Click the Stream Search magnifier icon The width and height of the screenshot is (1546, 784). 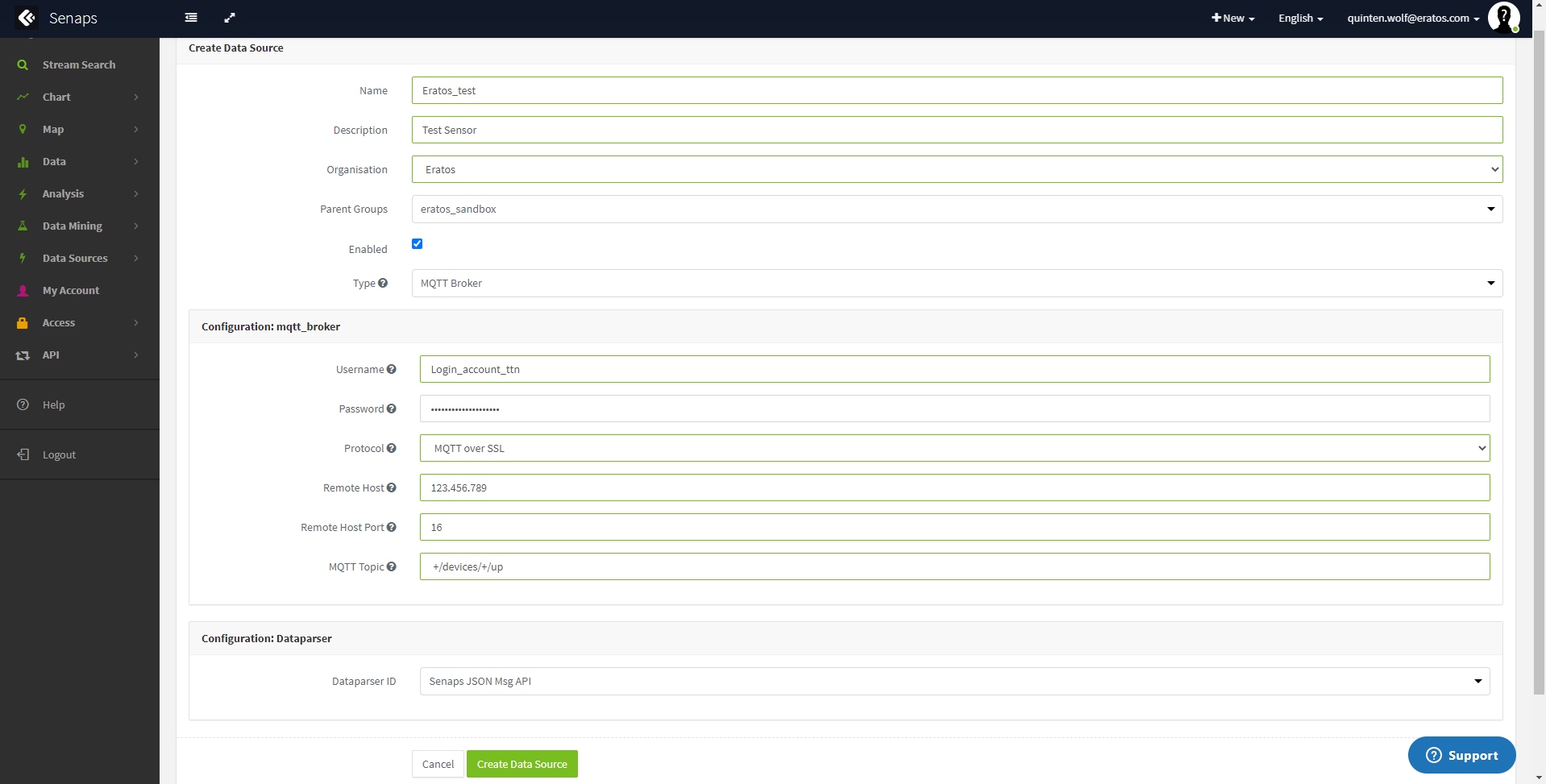point(23,64)
